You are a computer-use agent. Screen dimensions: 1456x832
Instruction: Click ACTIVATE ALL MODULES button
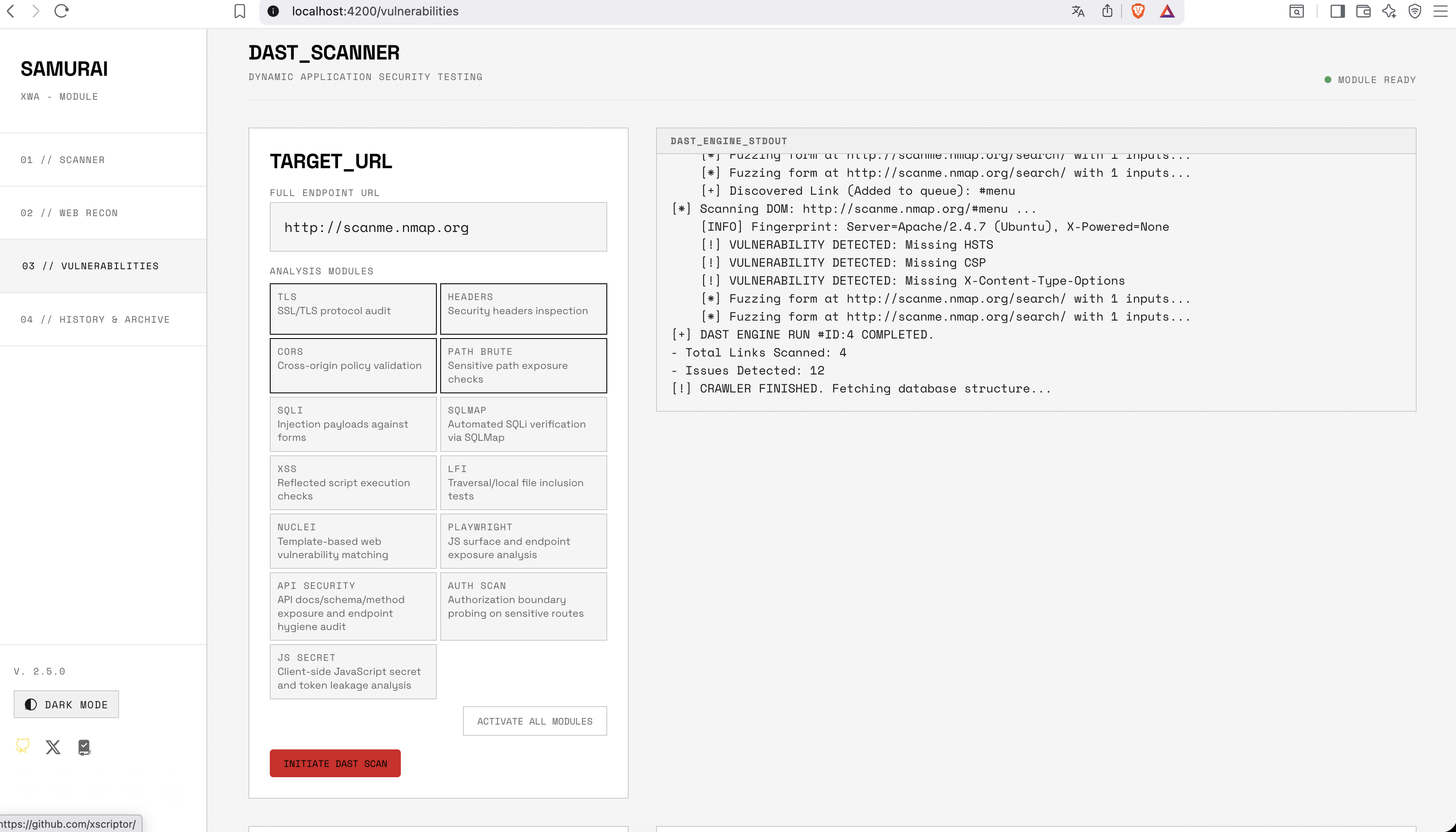(535, 721)
